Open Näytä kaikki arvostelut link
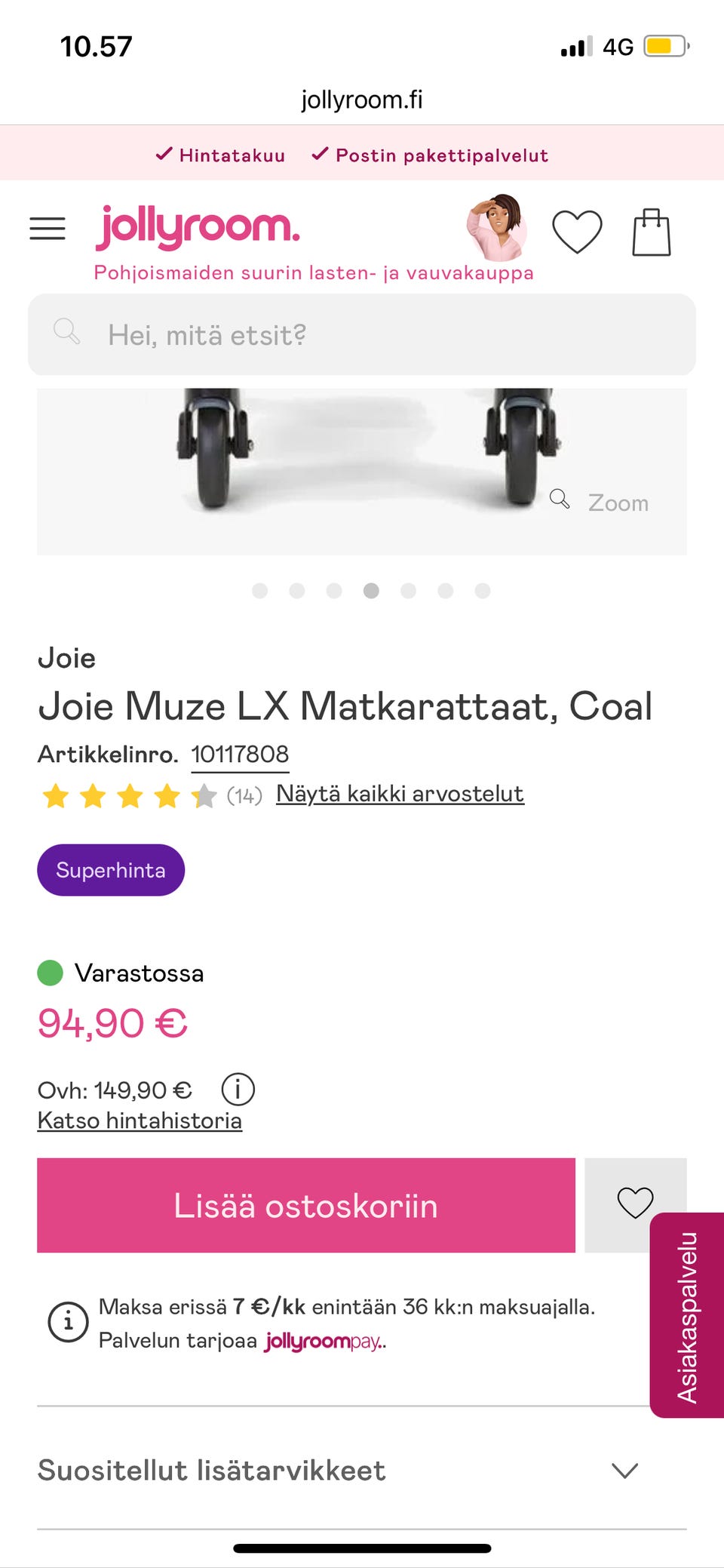724x1568 pixels. (x=400, y=794)
